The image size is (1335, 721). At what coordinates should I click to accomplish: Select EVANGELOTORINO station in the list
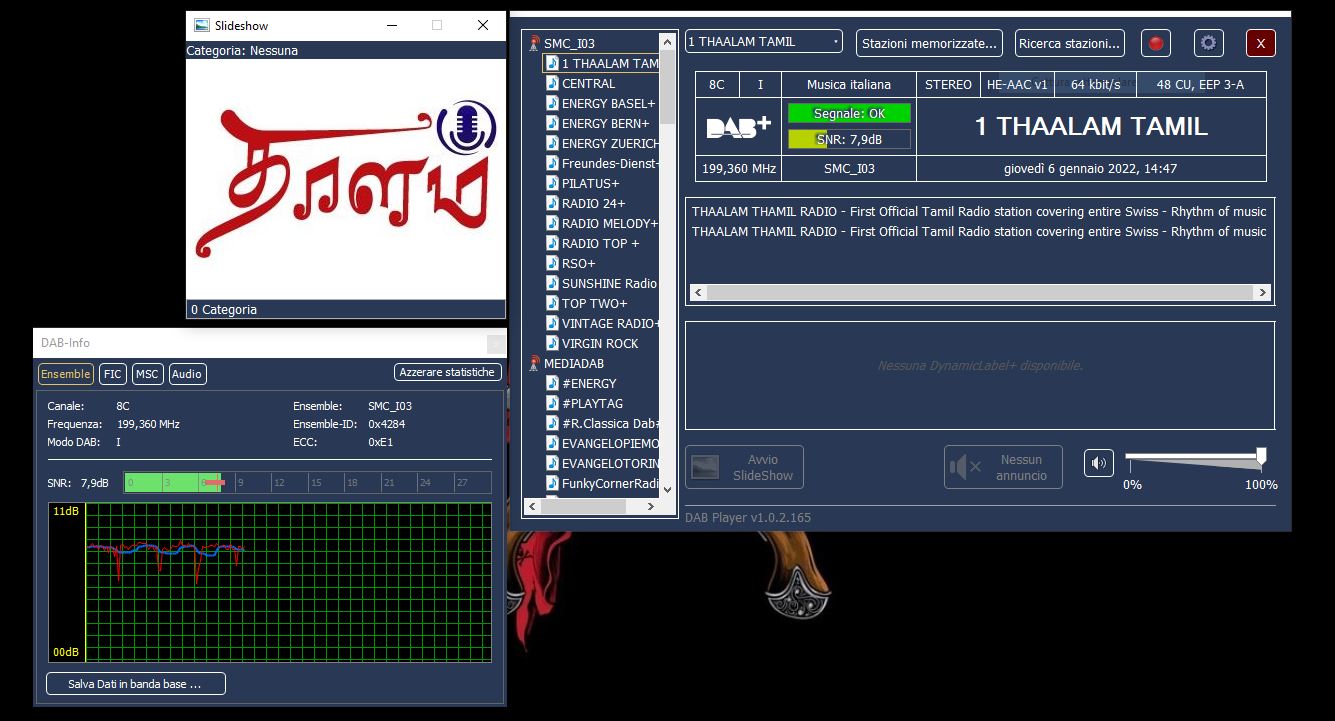pos(610,463)
